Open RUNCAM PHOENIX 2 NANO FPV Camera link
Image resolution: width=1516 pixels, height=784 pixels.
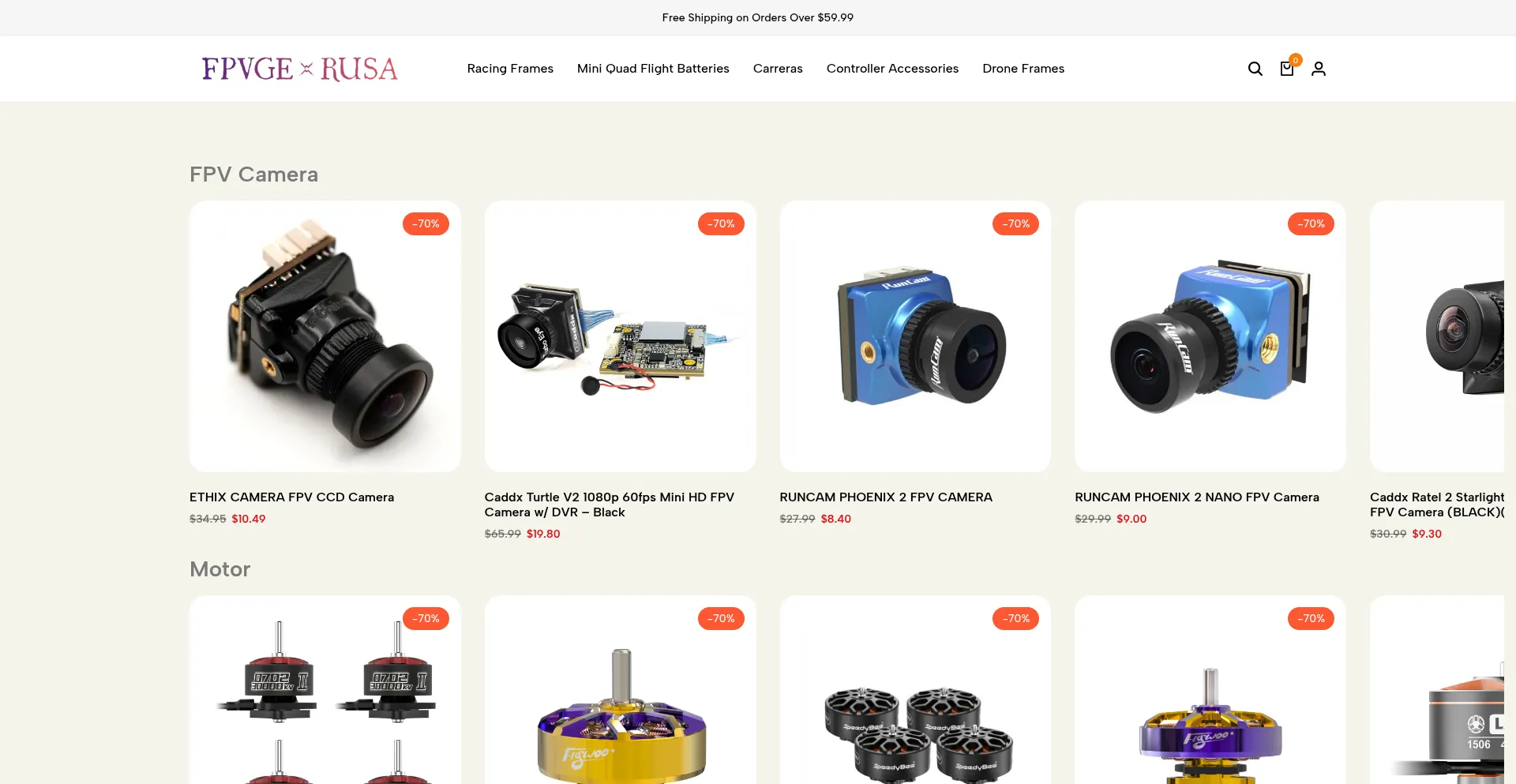1197,497
